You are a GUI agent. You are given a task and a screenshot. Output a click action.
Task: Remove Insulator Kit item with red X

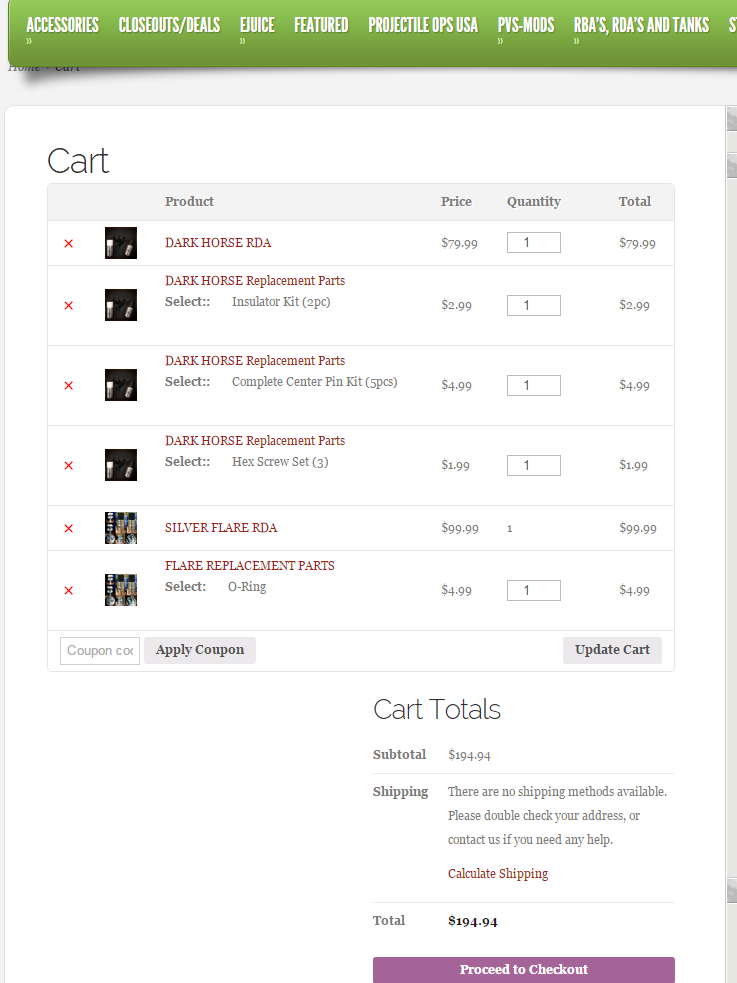pos(68,305)
